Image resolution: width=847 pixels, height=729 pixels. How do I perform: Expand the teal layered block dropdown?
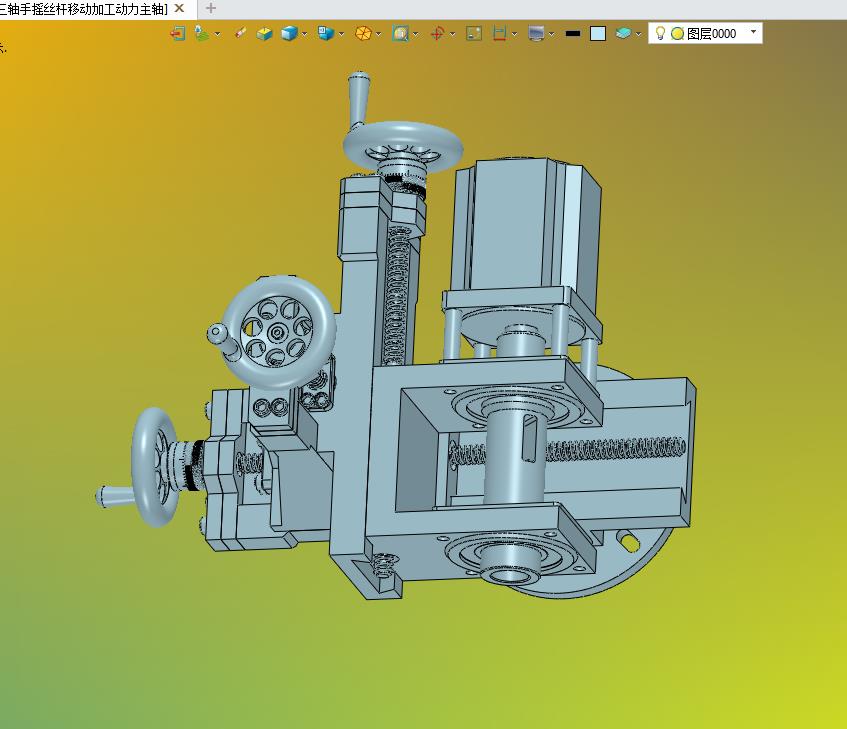(638, 34)
